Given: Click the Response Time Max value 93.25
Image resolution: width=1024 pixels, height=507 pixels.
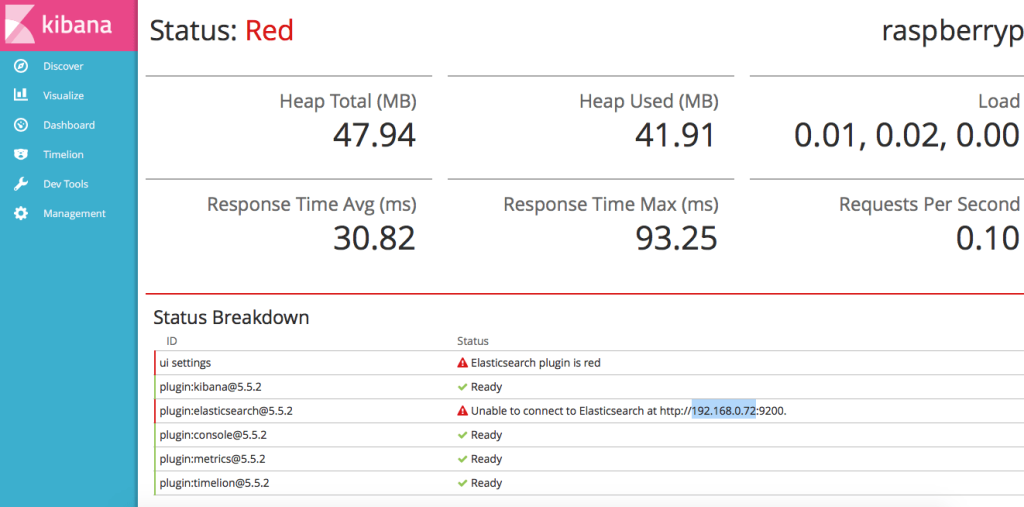Looking at the screenshot, I should [x=676, y=237].
